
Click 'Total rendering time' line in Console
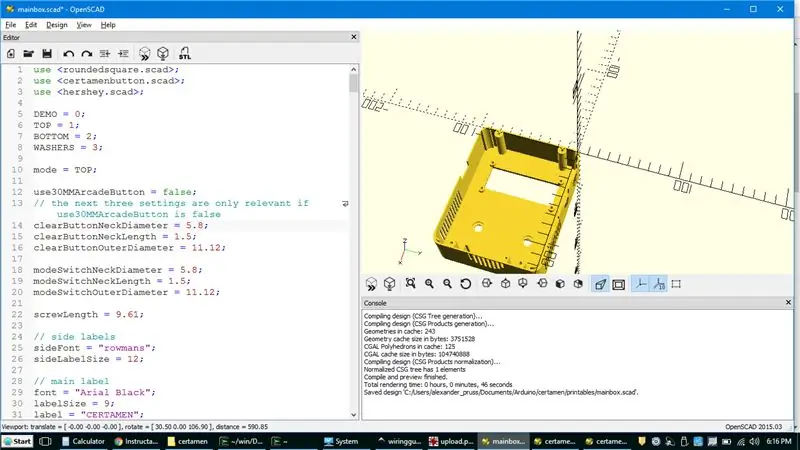coord(438,385)
